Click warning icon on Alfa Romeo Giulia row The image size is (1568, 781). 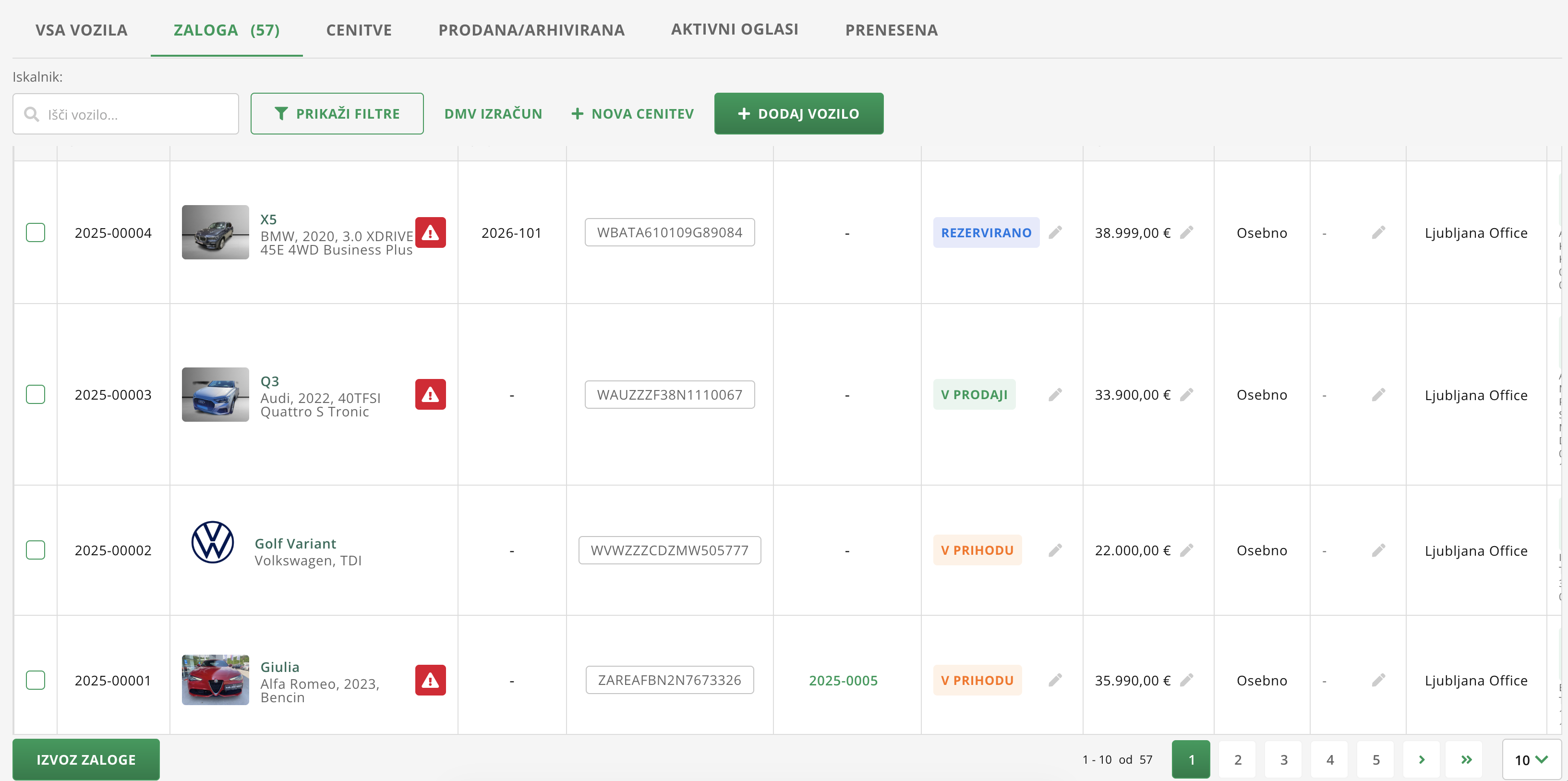coord(430,681)
